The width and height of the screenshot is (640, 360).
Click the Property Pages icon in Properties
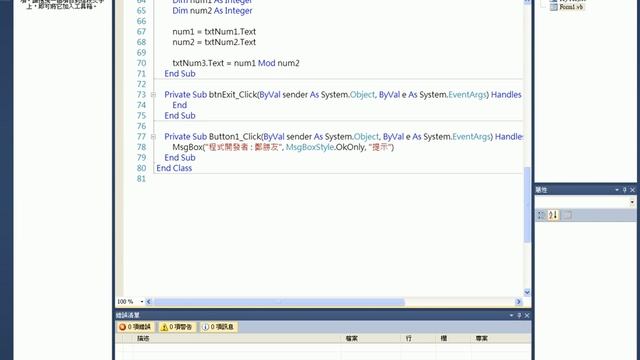coord(567,215)
